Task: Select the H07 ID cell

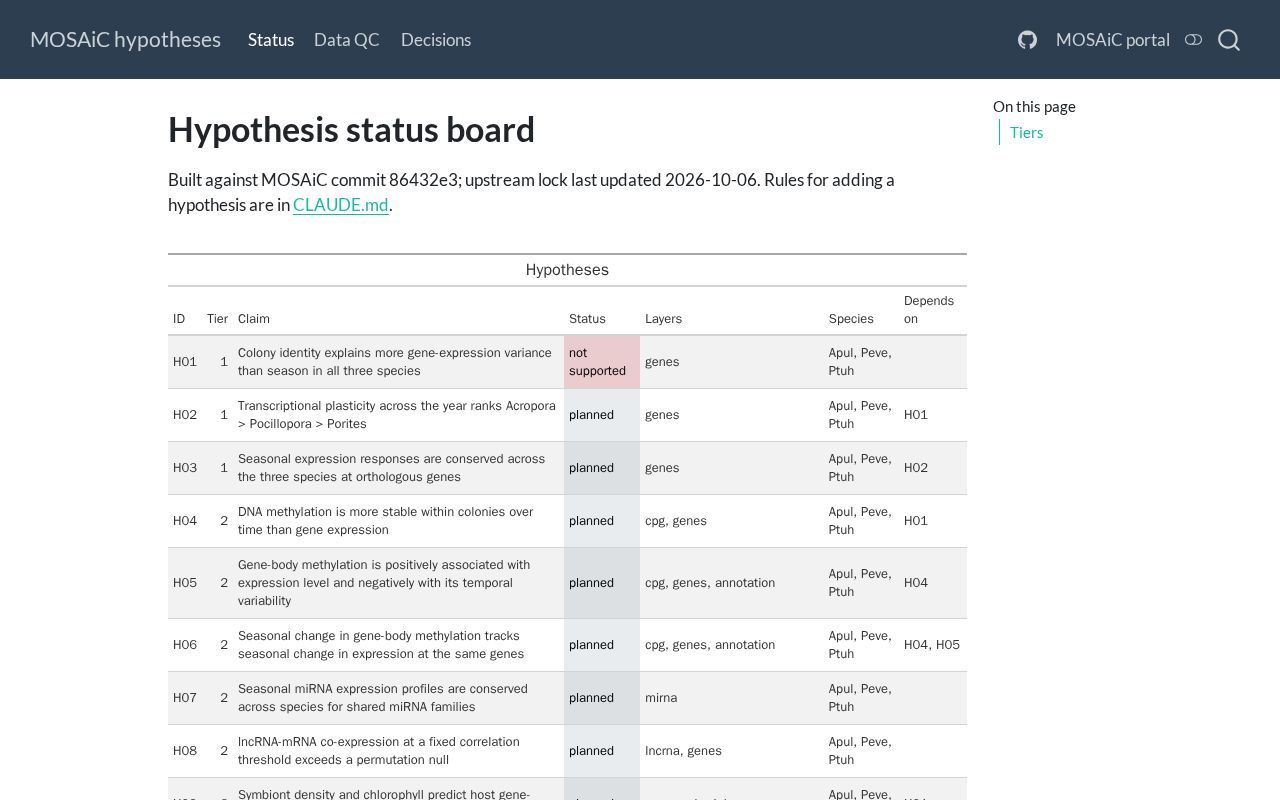Action: tap(185, 698)
